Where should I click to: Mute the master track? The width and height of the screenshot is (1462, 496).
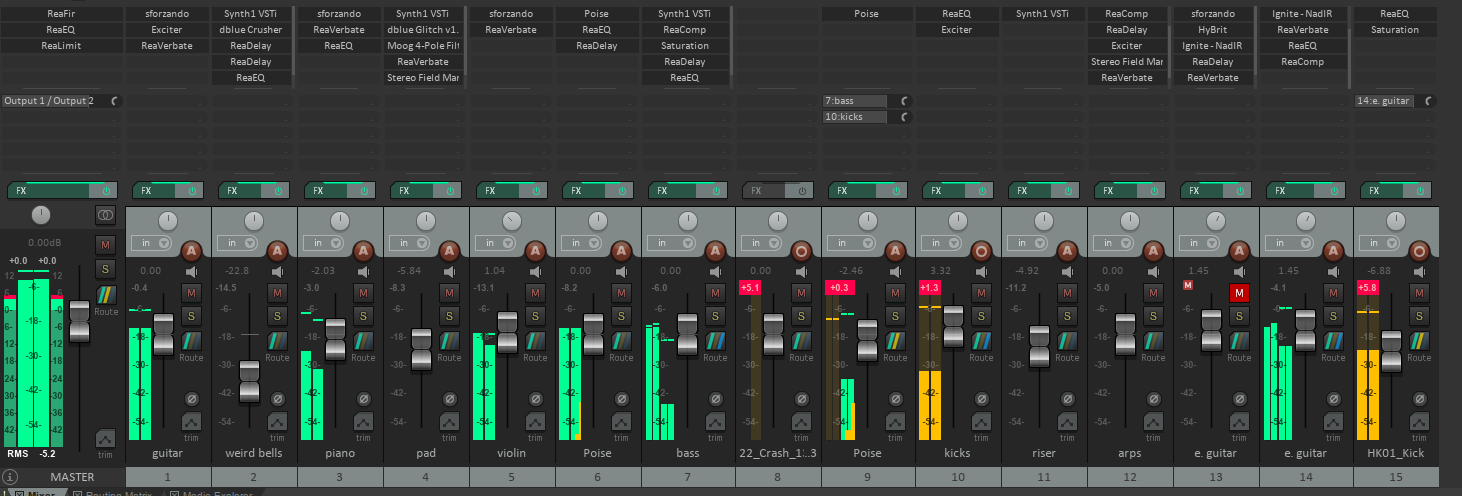coord(106,244)
